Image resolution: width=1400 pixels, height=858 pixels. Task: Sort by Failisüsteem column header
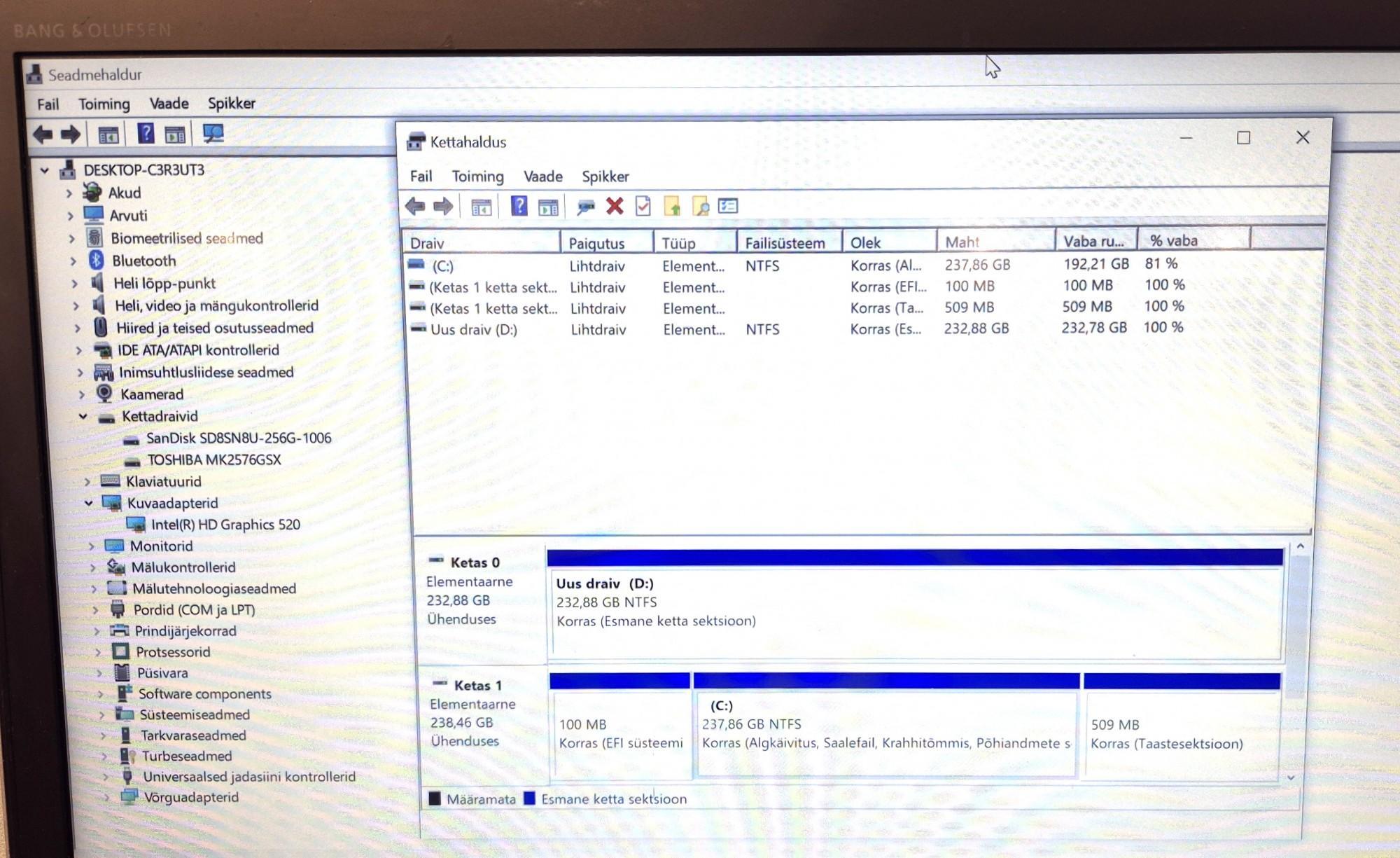789,243
